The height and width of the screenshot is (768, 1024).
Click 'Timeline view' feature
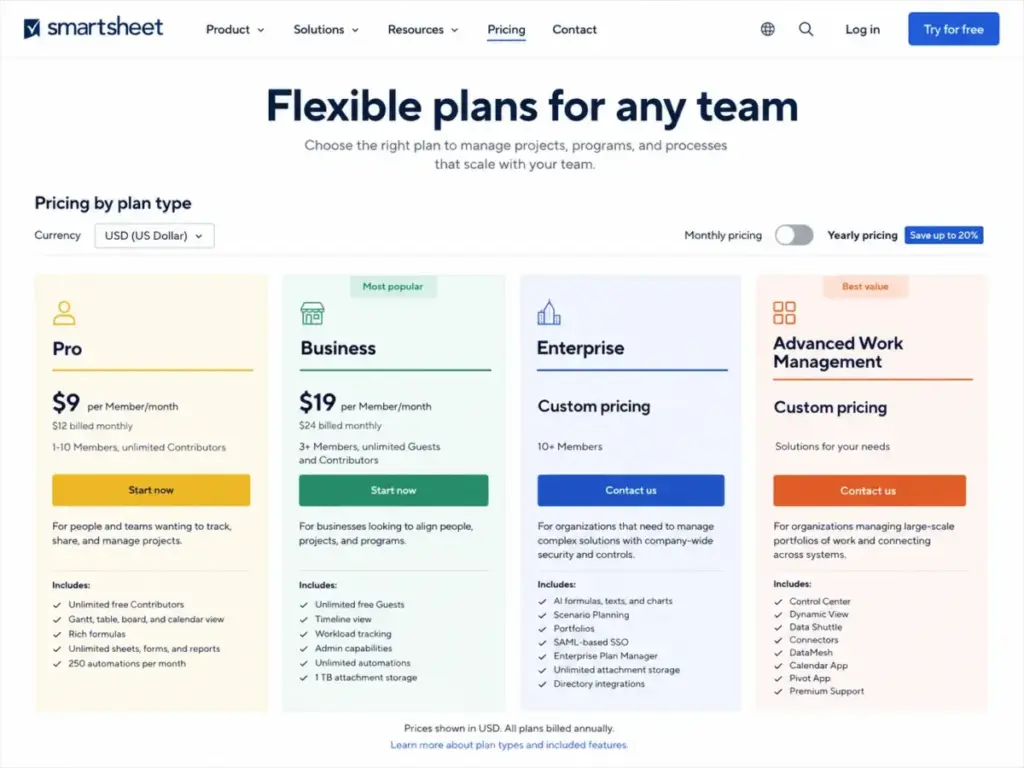click(343, 619)
